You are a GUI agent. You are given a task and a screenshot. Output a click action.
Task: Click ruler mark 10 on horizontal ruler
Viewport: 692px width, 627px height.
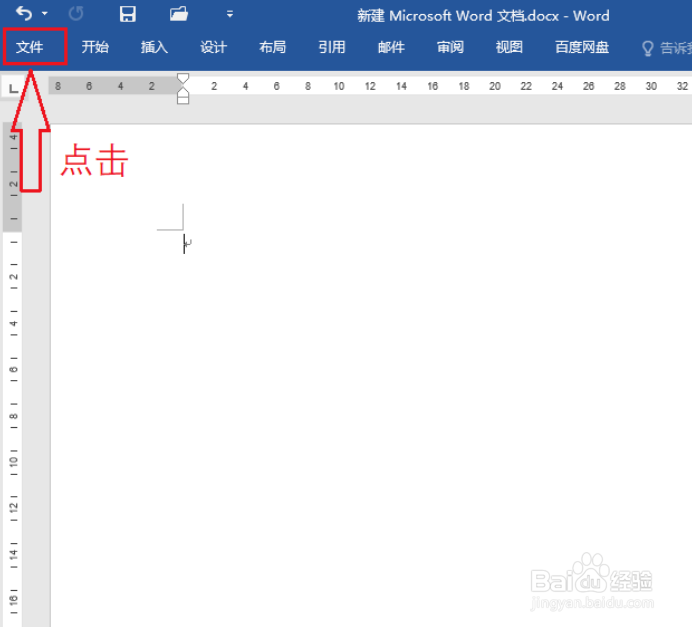339,86
